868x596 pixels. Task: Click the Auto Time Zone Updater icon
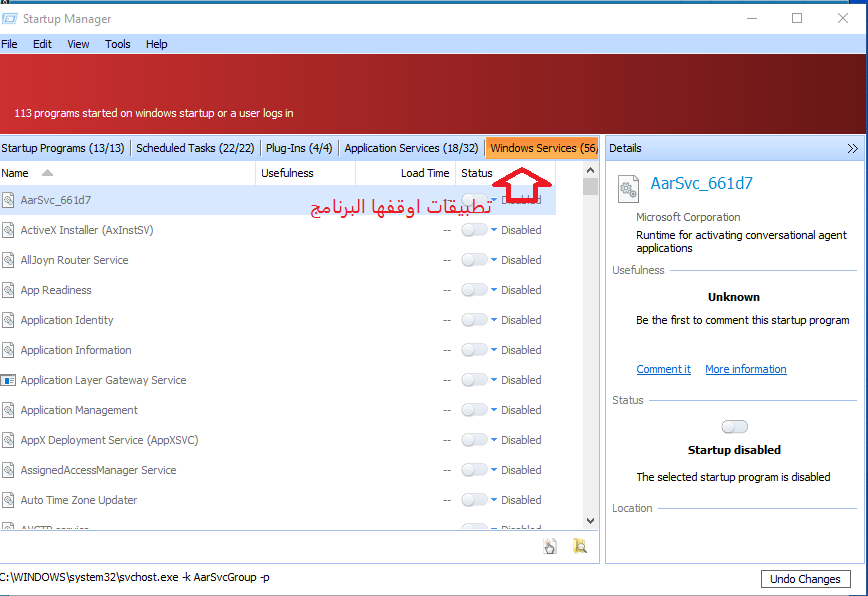click(8, 500)
